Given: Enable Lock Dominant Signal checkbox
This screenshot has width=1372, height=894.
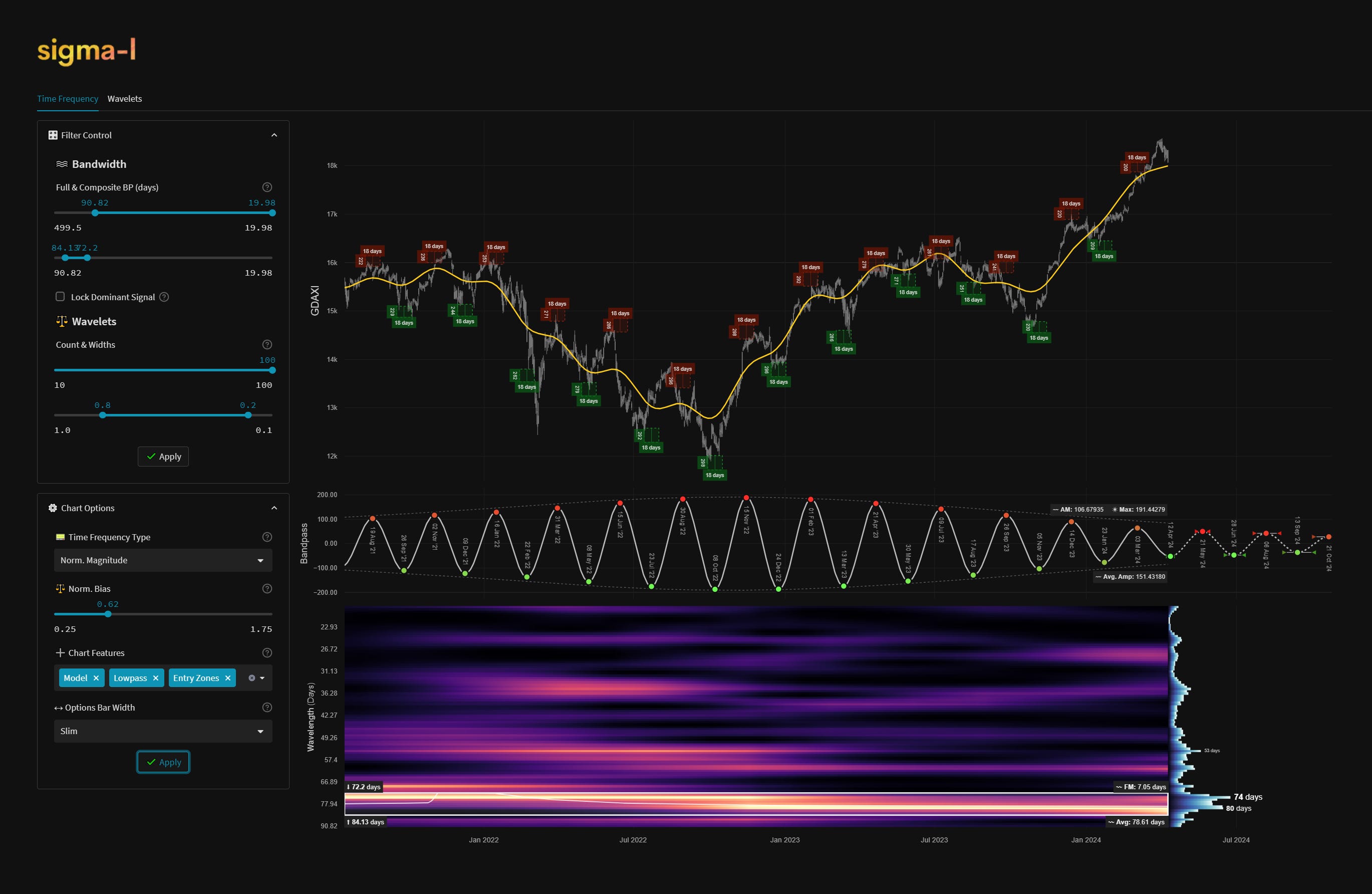Looking at the screenshot, I should (x=60, y=297).
